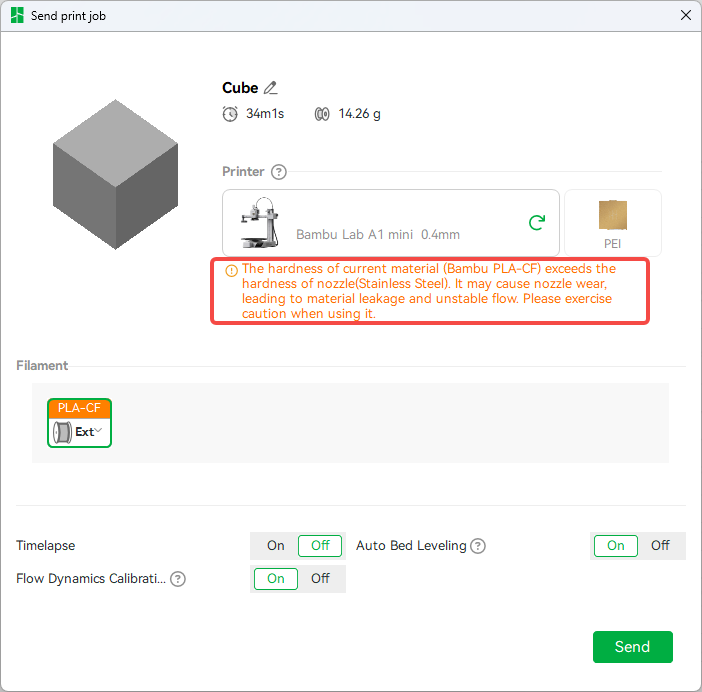Disable Flow Dynamics Calibration with Off

coord(320,579)
